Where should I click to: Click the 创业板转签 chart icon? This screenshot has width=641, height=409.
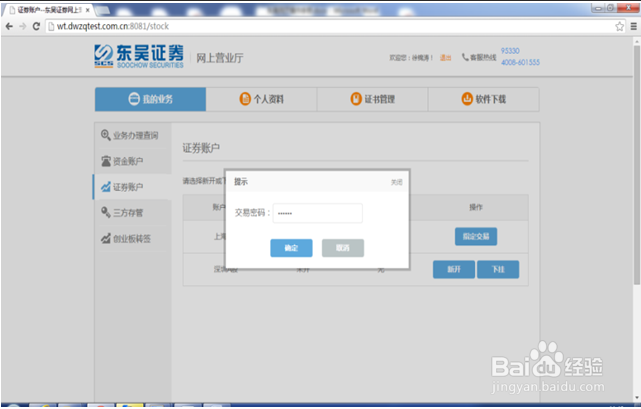106,238
